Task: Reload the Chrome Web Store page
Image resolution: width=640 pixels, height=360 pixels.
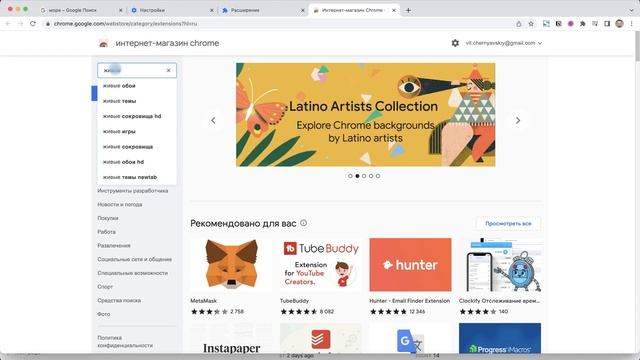Action: coord(33,24)
